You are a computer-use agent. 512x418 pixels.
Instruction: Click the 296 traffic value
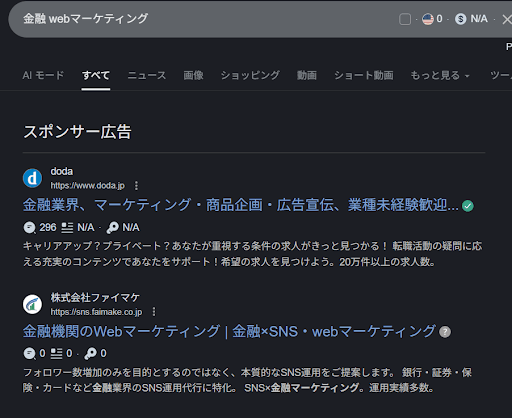pos(48,227)
